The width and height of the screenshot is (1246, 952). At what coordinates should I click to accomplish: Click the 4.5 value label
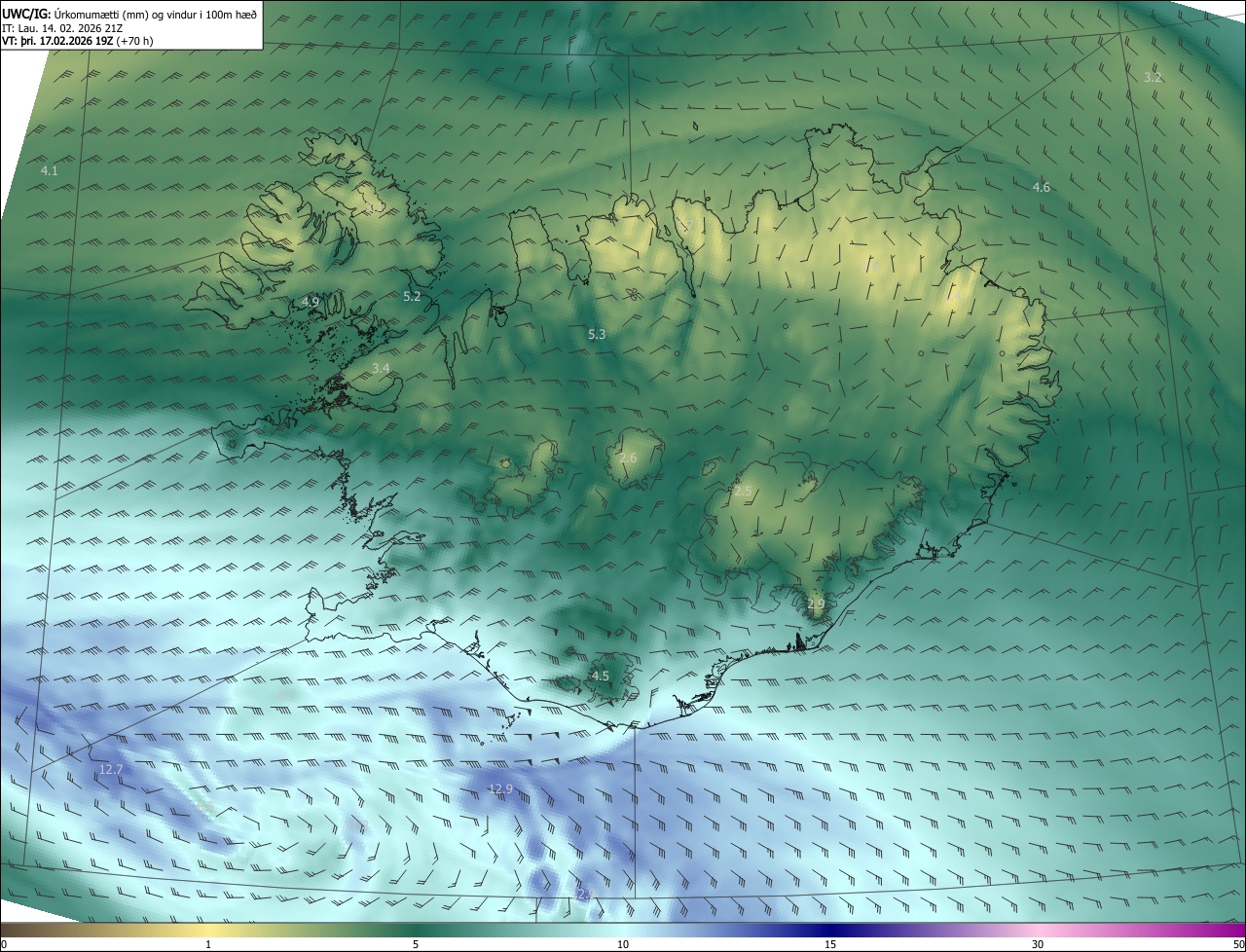601,676
